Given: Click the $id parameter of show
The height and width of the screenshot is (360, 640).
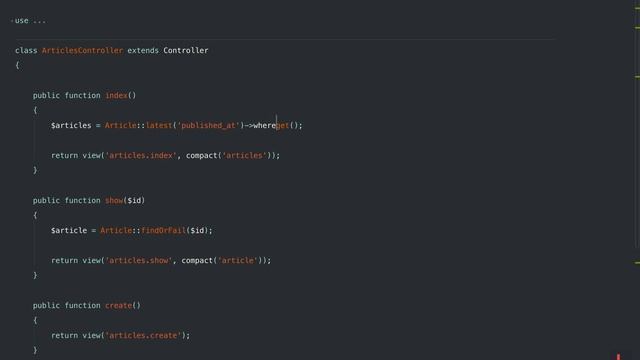Looking at the screenshot, I should (134, 200).
